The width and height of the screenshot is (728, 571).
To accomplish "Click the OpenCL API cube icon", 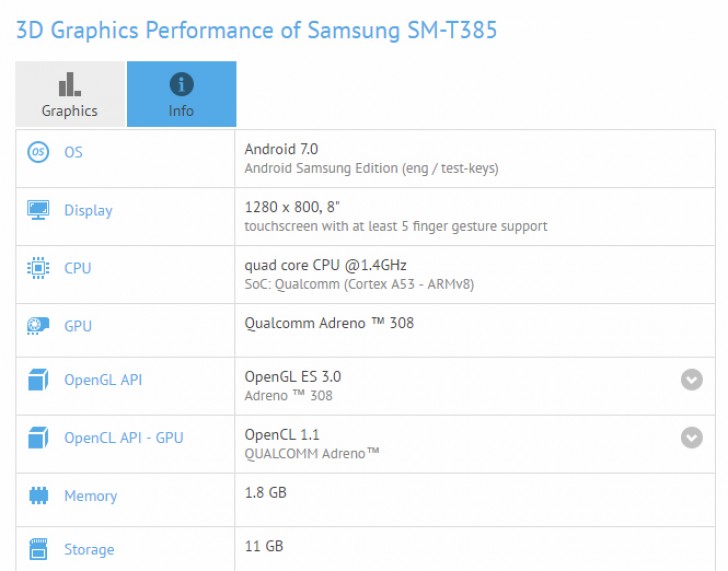I will pos(39,437).
